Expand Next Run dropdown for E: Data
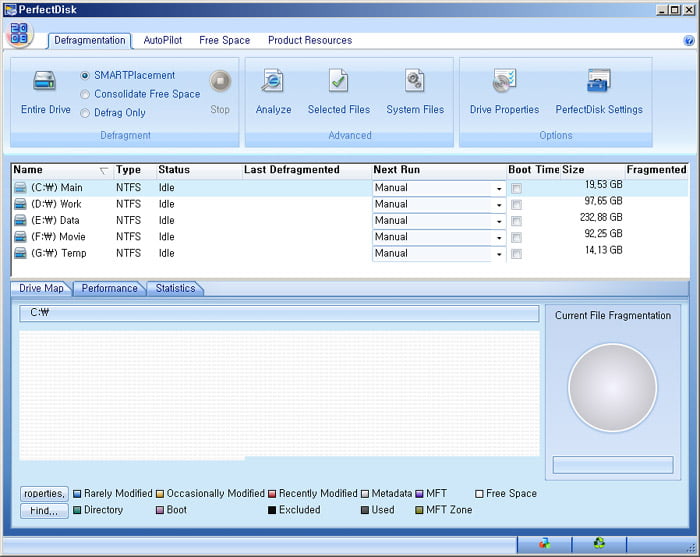The width and height of the screenshot is (700, 557). 498,221
